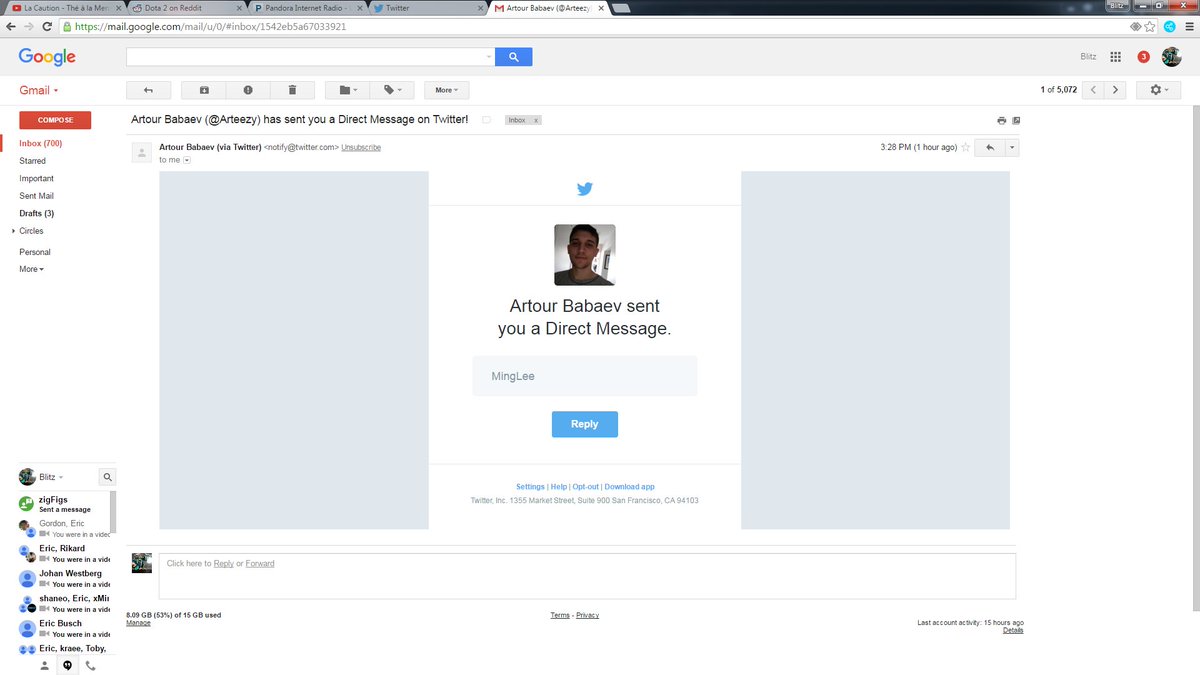The image size is (1200, 675).
Task: Click the COMPOSE button
Action: click(x=55, y=120)
